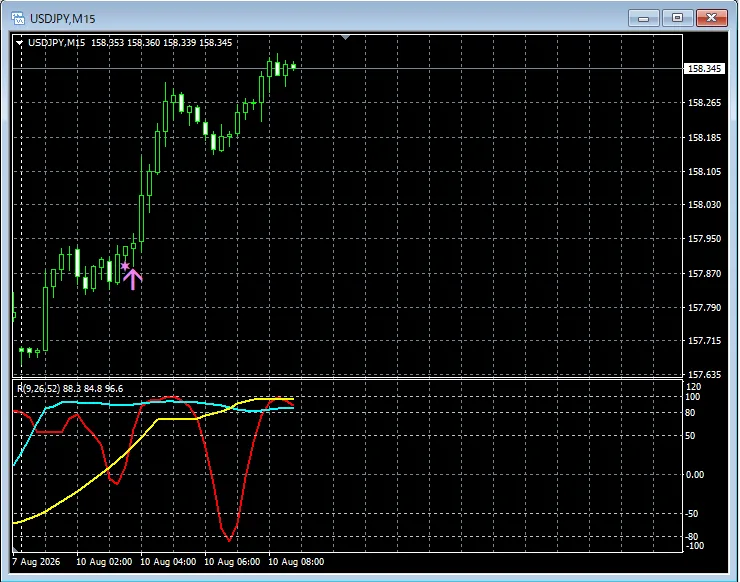
Task: Click the 158.105 price scale label
Action: point(704,172)
